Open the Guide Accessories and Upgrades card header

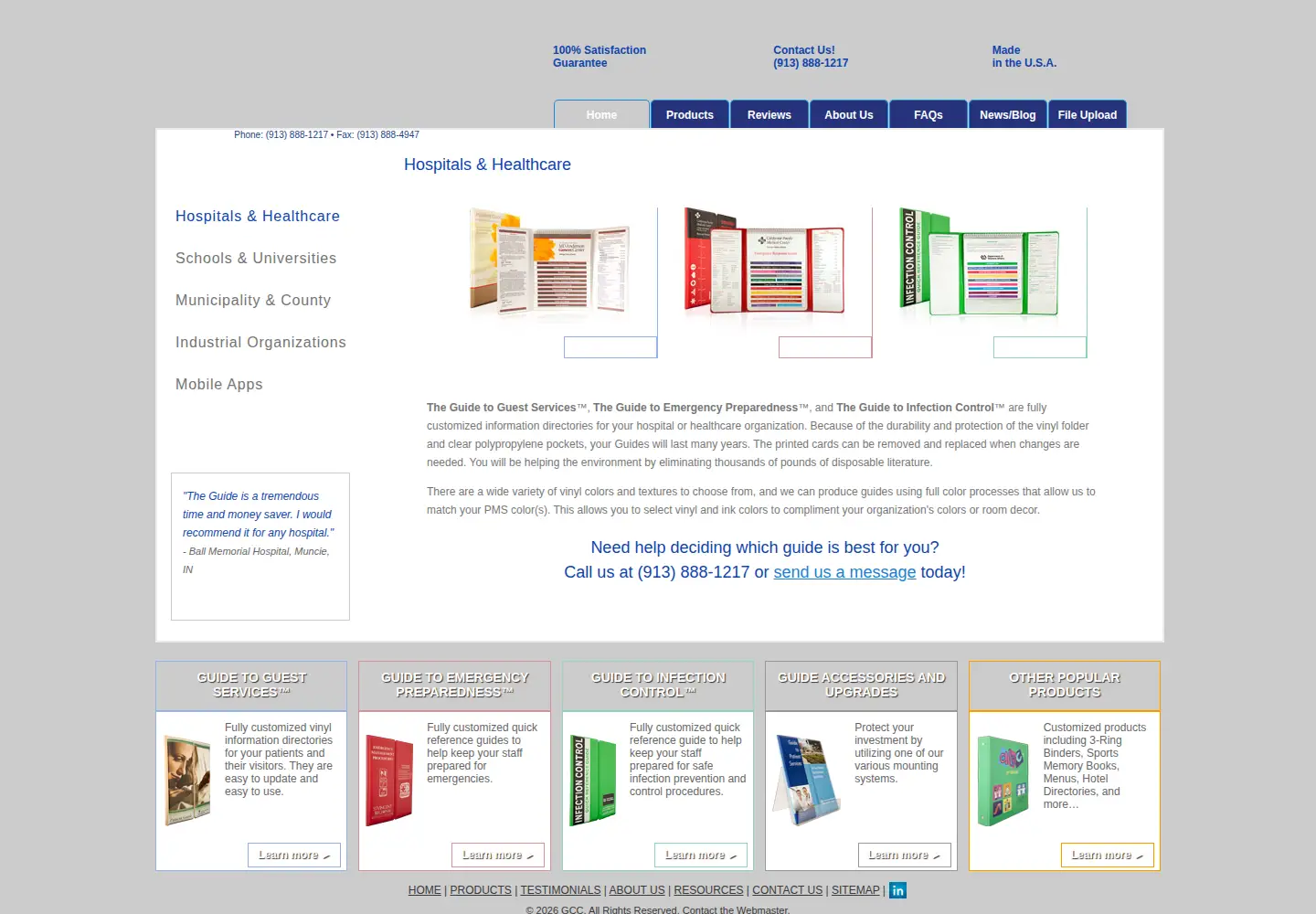tap(862, 685)
